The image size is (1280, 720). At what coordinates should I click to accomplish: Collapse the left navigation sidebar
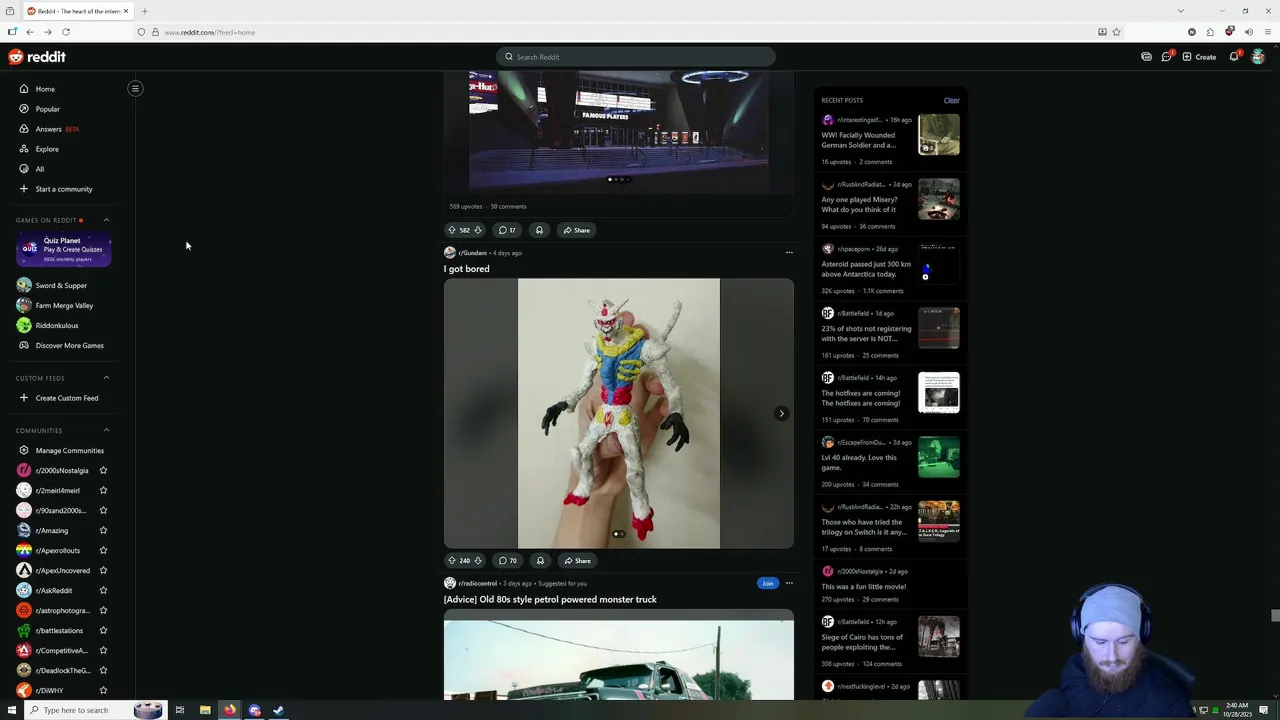(135, 88)
